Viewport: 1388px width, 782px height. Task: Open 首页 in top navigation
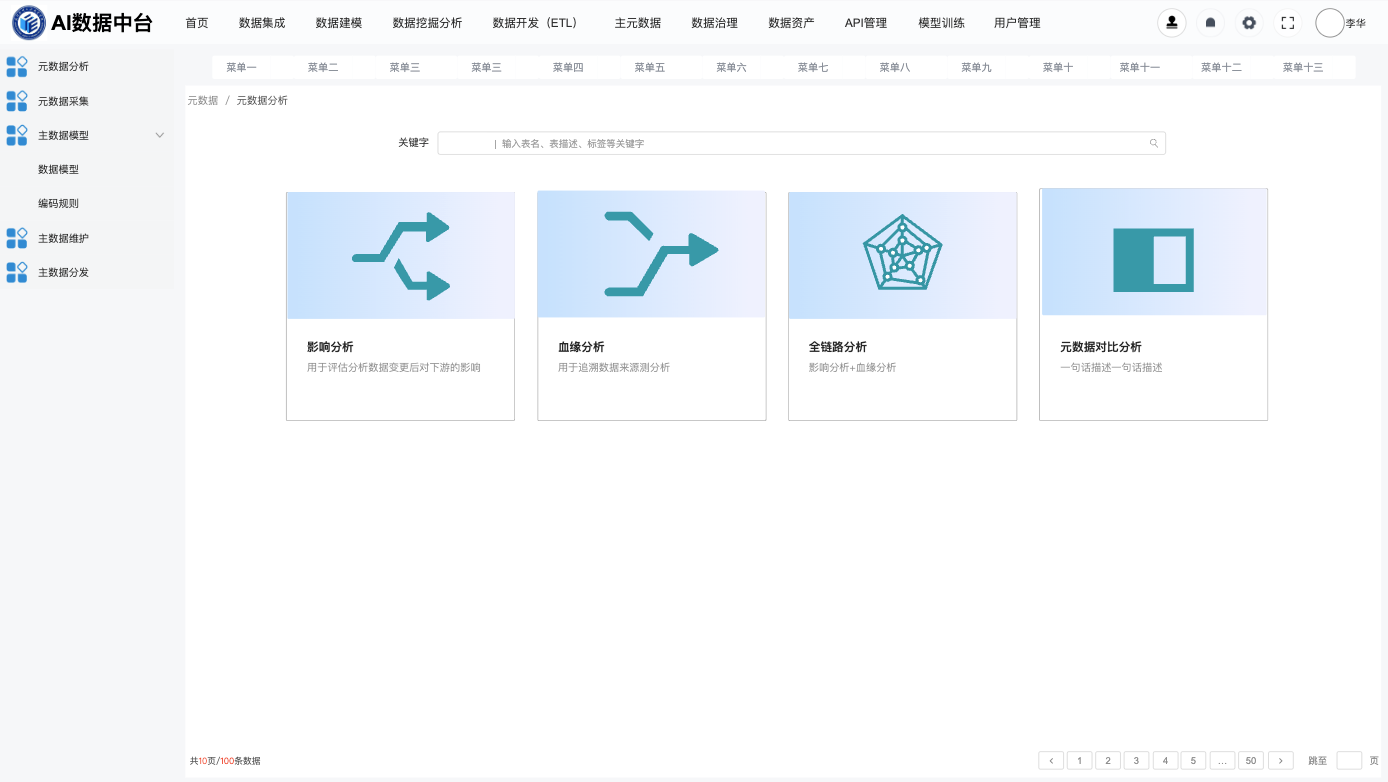coord(197,23)
